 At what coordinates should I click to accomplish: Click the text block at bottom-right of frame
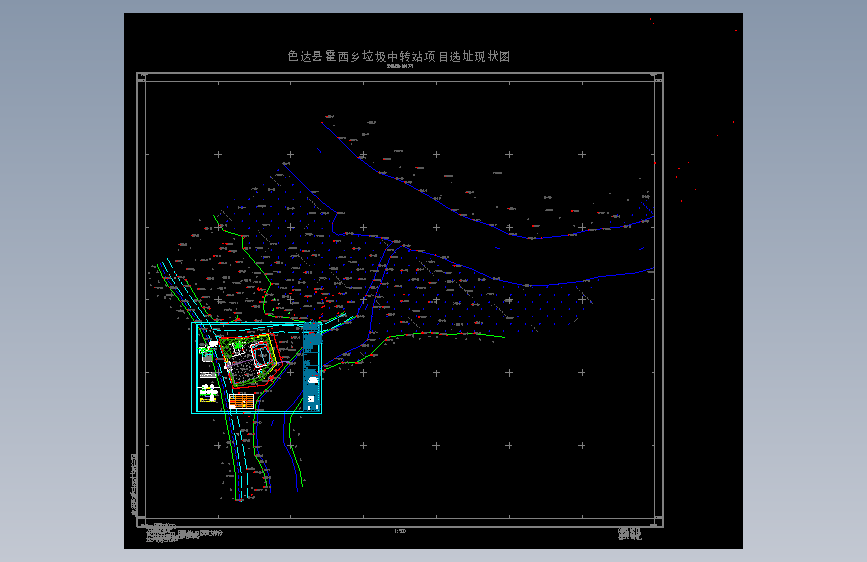coord(630,534)
